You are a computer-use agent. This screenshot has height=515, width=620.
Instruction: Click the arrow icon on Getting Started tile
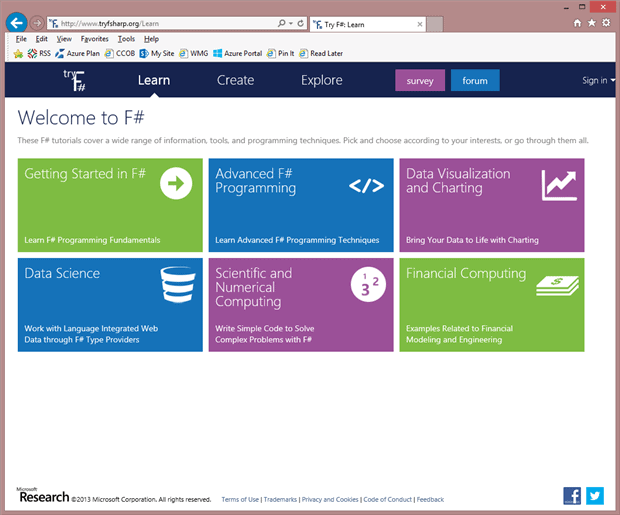[x=176, y=183]
